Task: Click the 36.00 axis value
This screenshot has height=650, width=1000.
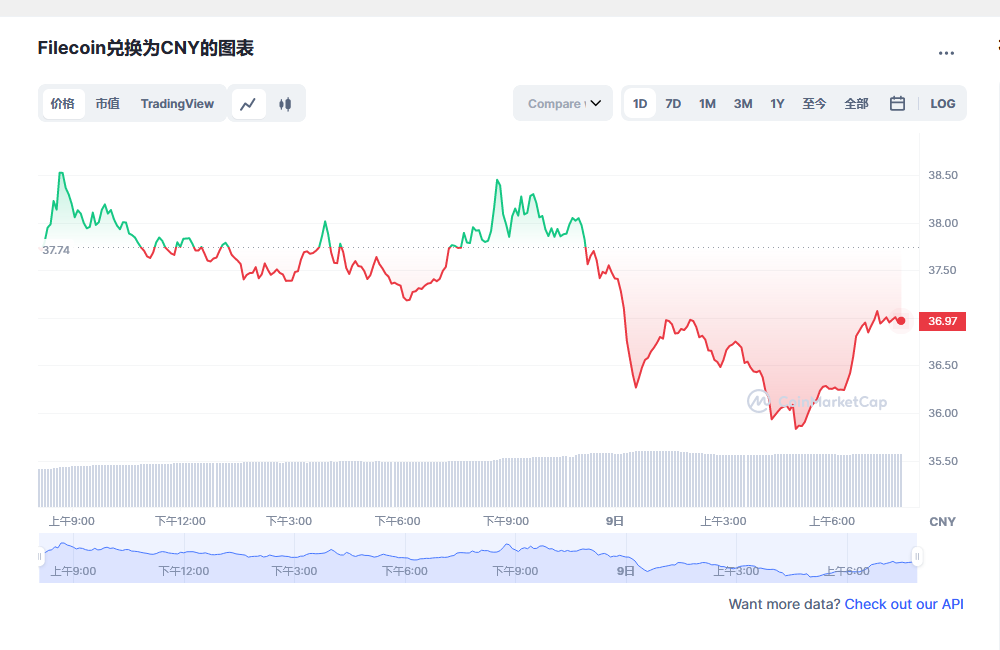Action: pos(943,413)
